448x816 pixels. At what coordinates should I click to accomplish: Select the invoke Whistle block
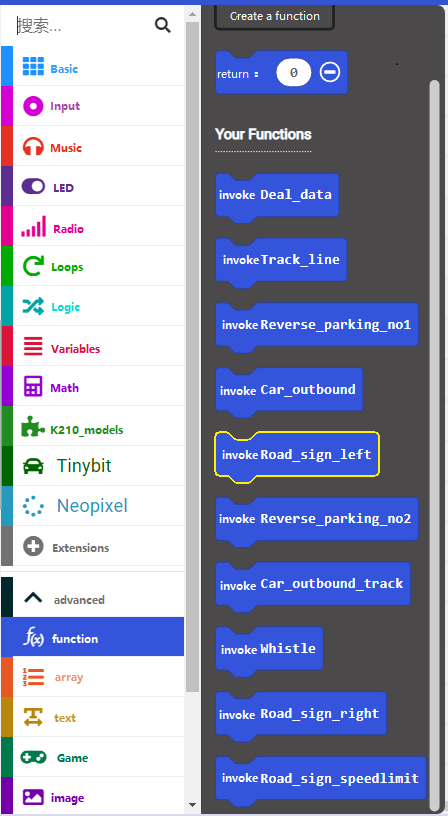pyautogui.click(x=269, y=648)
